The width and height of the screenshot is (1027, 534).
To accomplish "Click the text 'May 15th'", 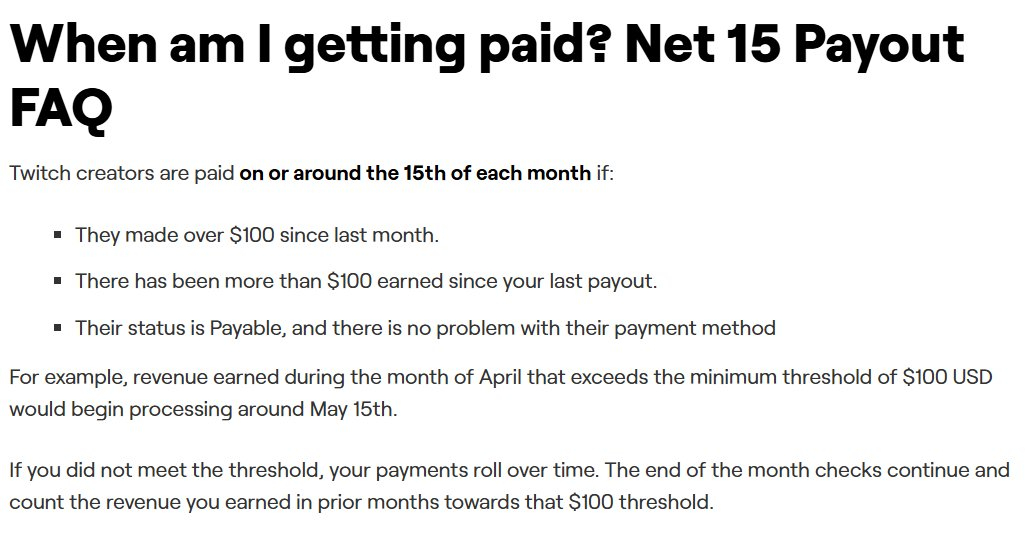I will [x=352, y=410].
